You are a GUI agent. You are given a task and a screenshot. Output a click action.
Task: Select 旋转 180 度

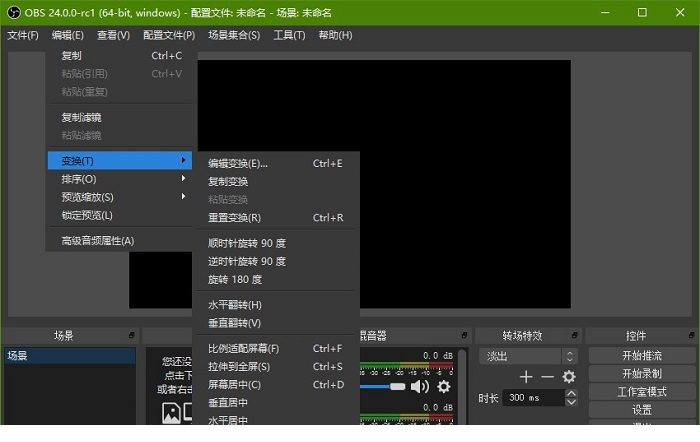(x=276, y=279)
